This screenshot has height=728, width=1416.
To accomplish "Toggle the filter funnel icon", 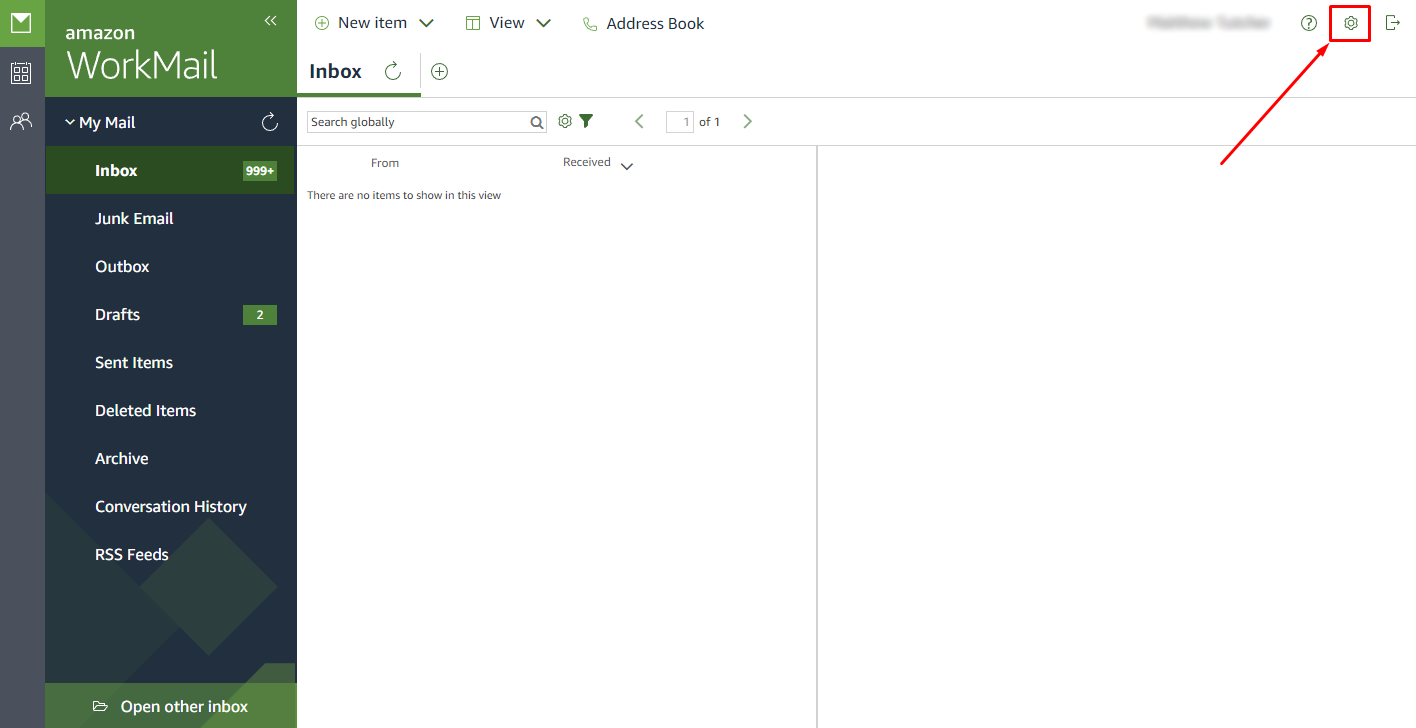I will [586, 121].
